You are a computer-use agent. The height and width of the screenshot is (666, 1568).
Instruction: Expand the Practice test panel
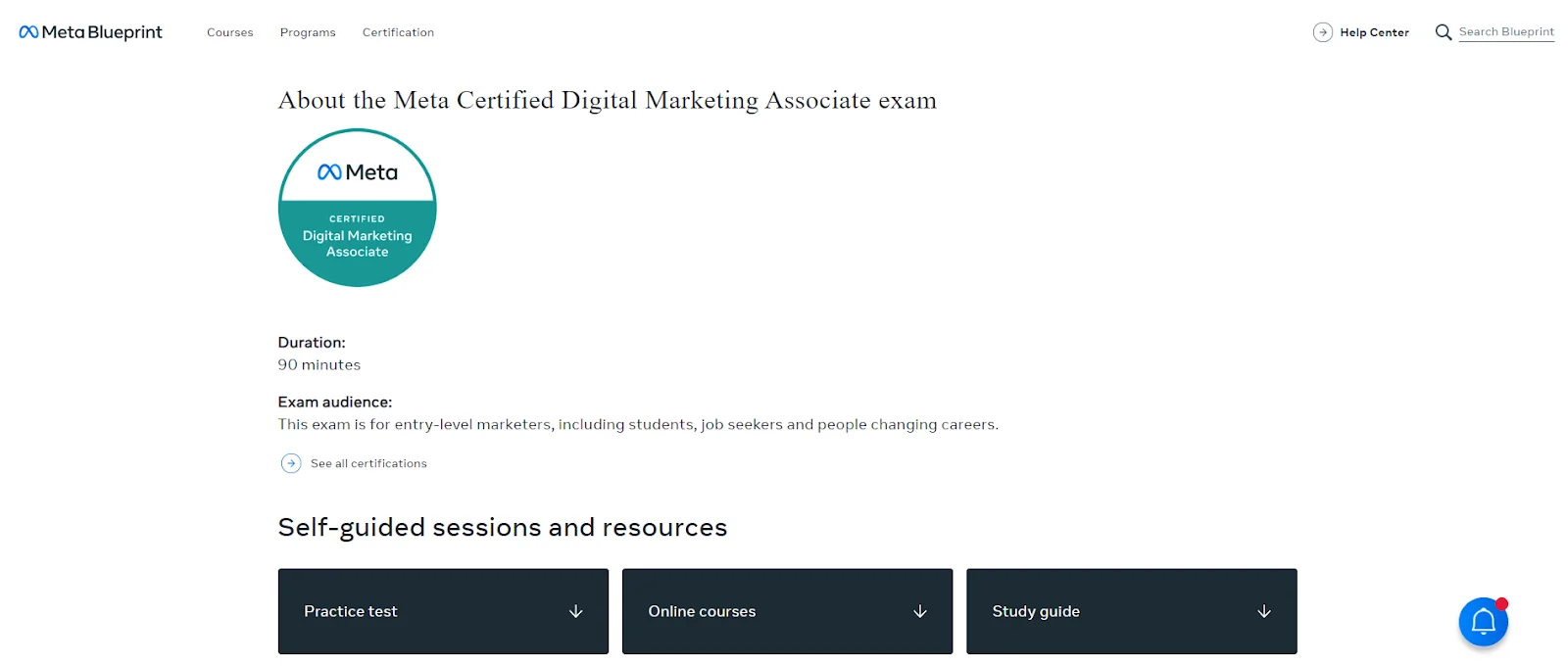click(x=443, y=611)
